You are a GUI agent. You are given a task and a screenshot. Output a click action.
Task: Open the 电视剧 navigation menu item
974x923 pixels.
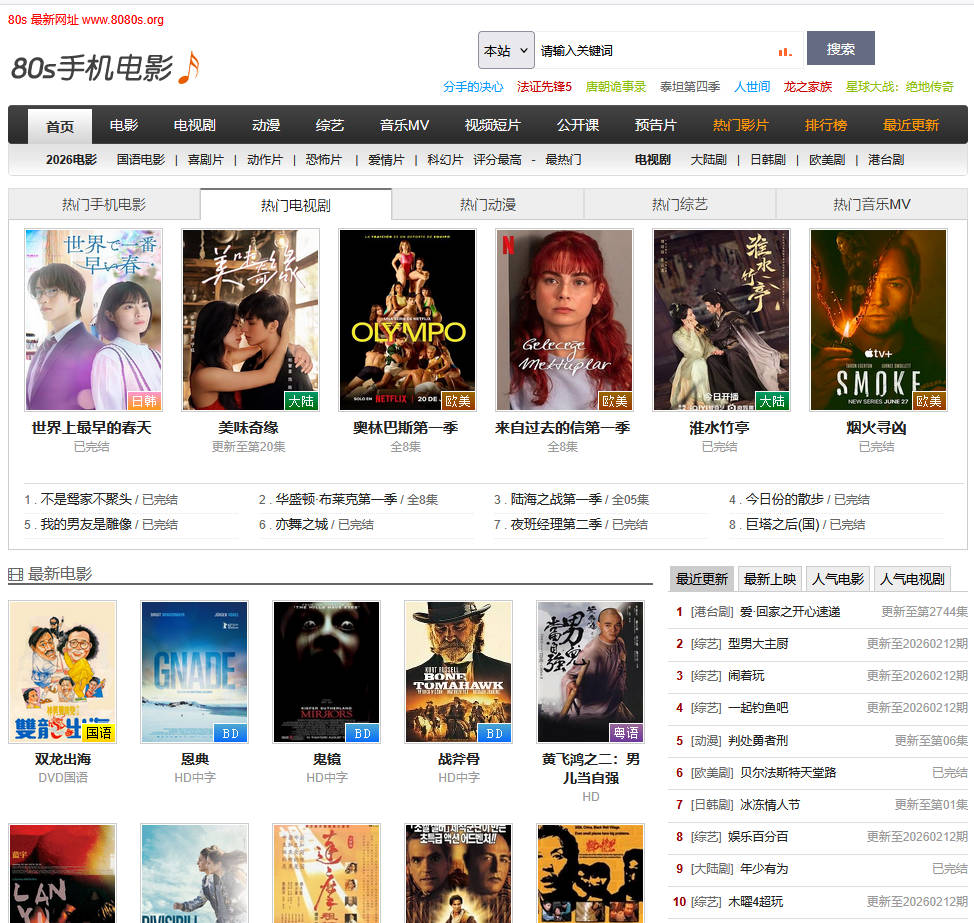194,126
